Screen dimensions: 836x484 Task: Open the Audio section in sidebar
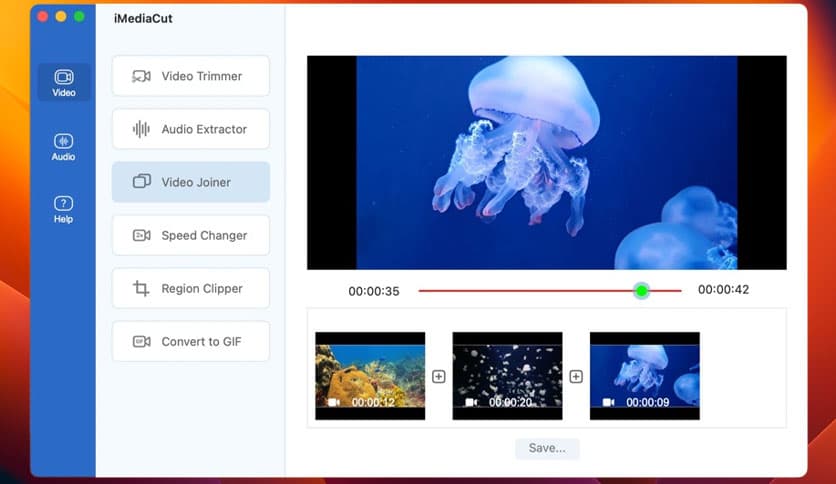(63, 147)
